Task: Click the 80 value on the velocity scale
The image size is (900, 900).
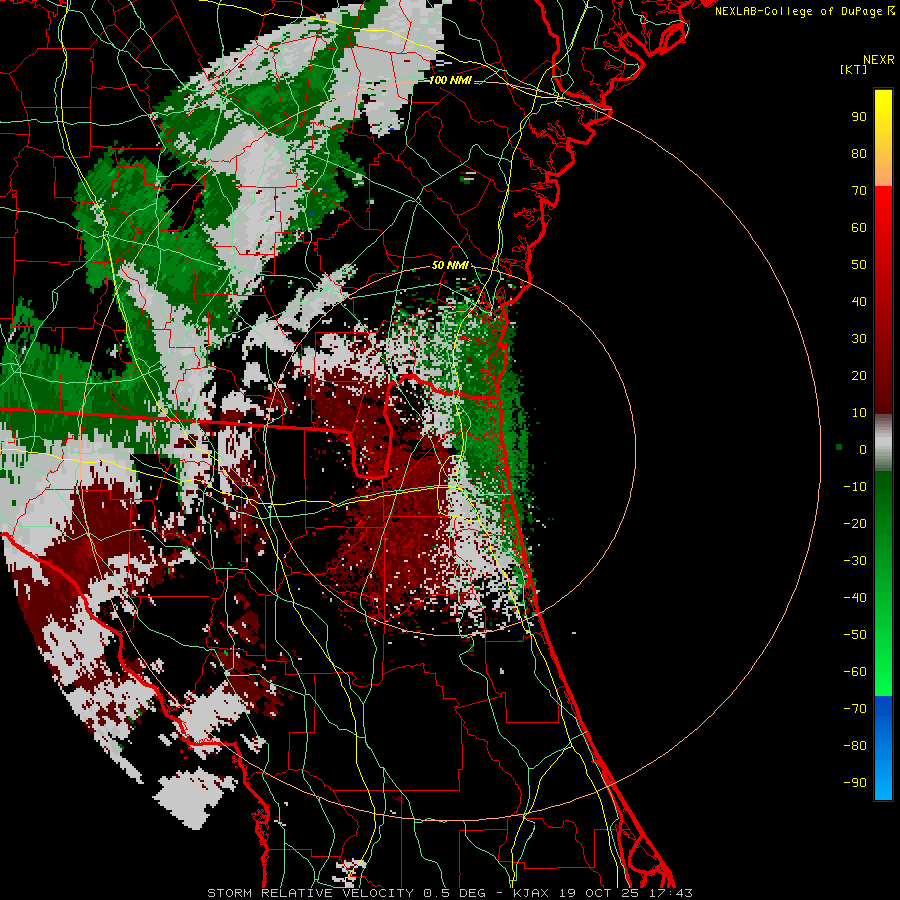Action: (859, 153)
